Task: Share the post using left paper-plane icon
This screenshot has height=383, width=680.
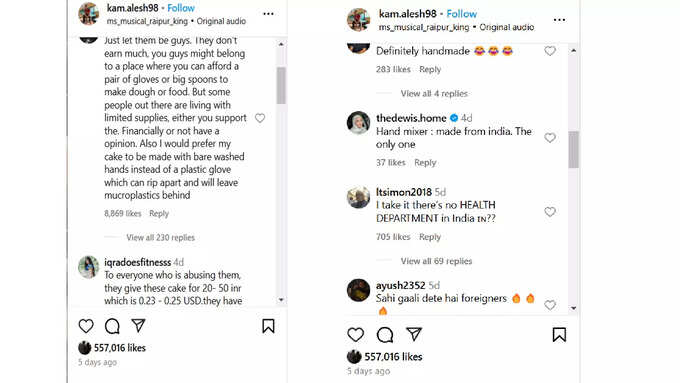Action: (138, 325)
